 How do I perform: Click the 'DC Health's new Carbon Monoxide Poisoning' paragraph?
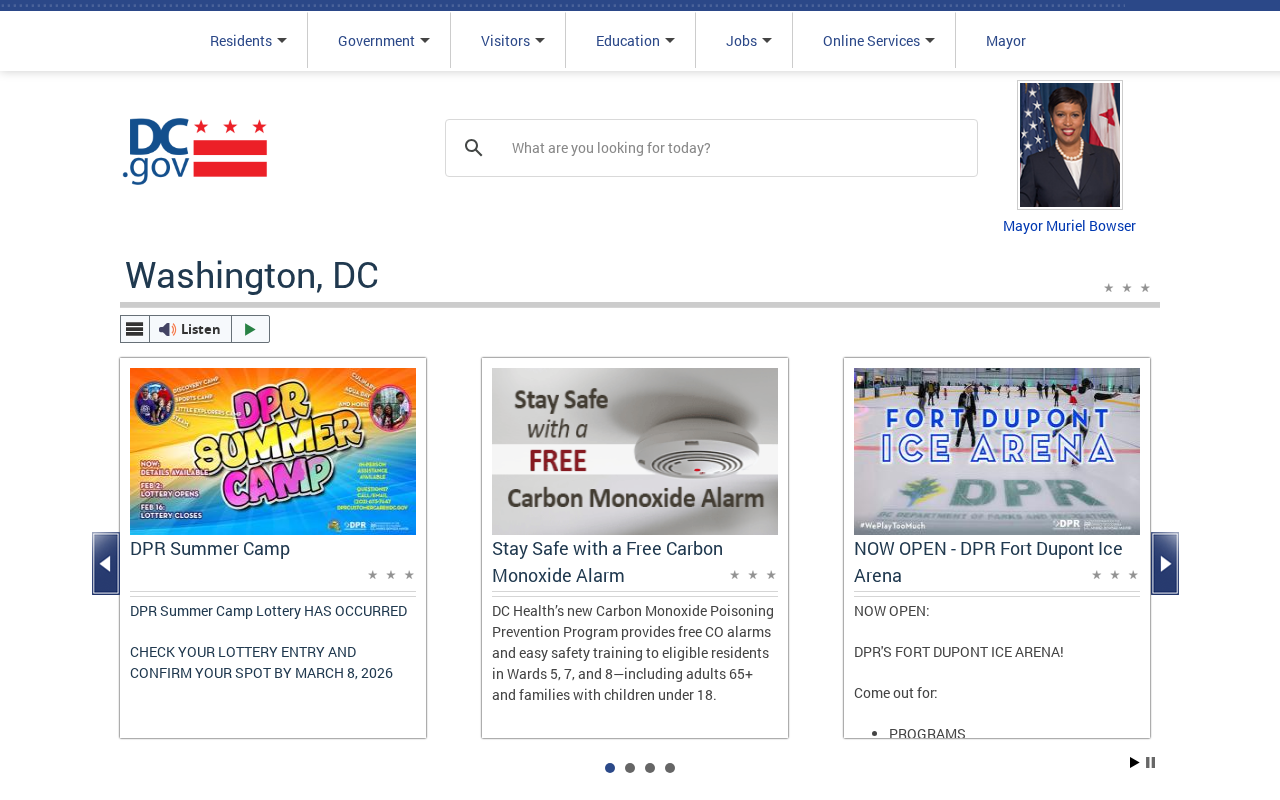pos(634,652)
